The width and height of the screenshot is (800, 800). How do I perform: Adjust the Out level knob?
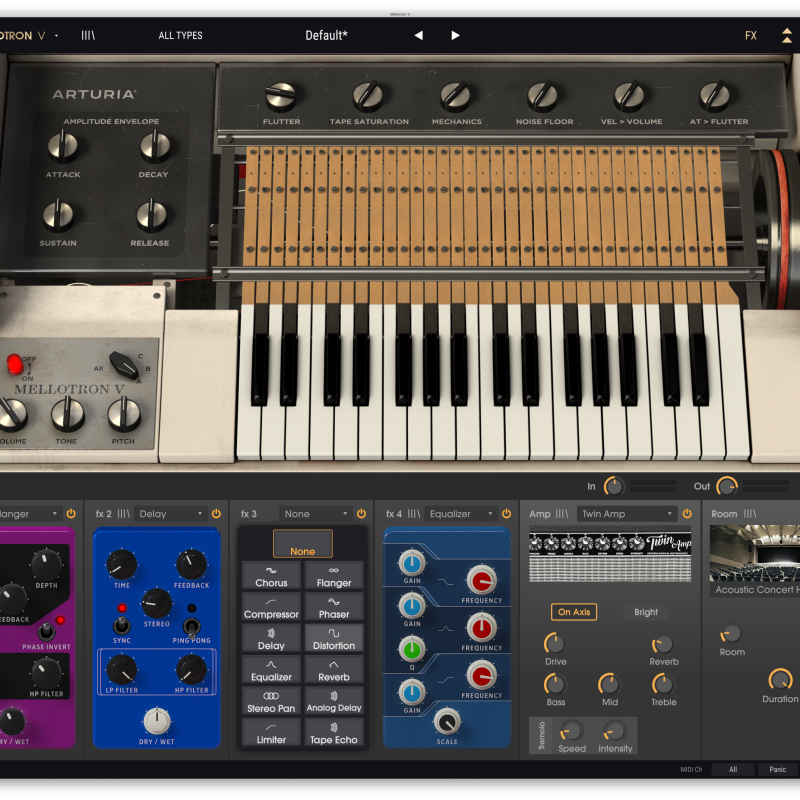tap(727, 486)
